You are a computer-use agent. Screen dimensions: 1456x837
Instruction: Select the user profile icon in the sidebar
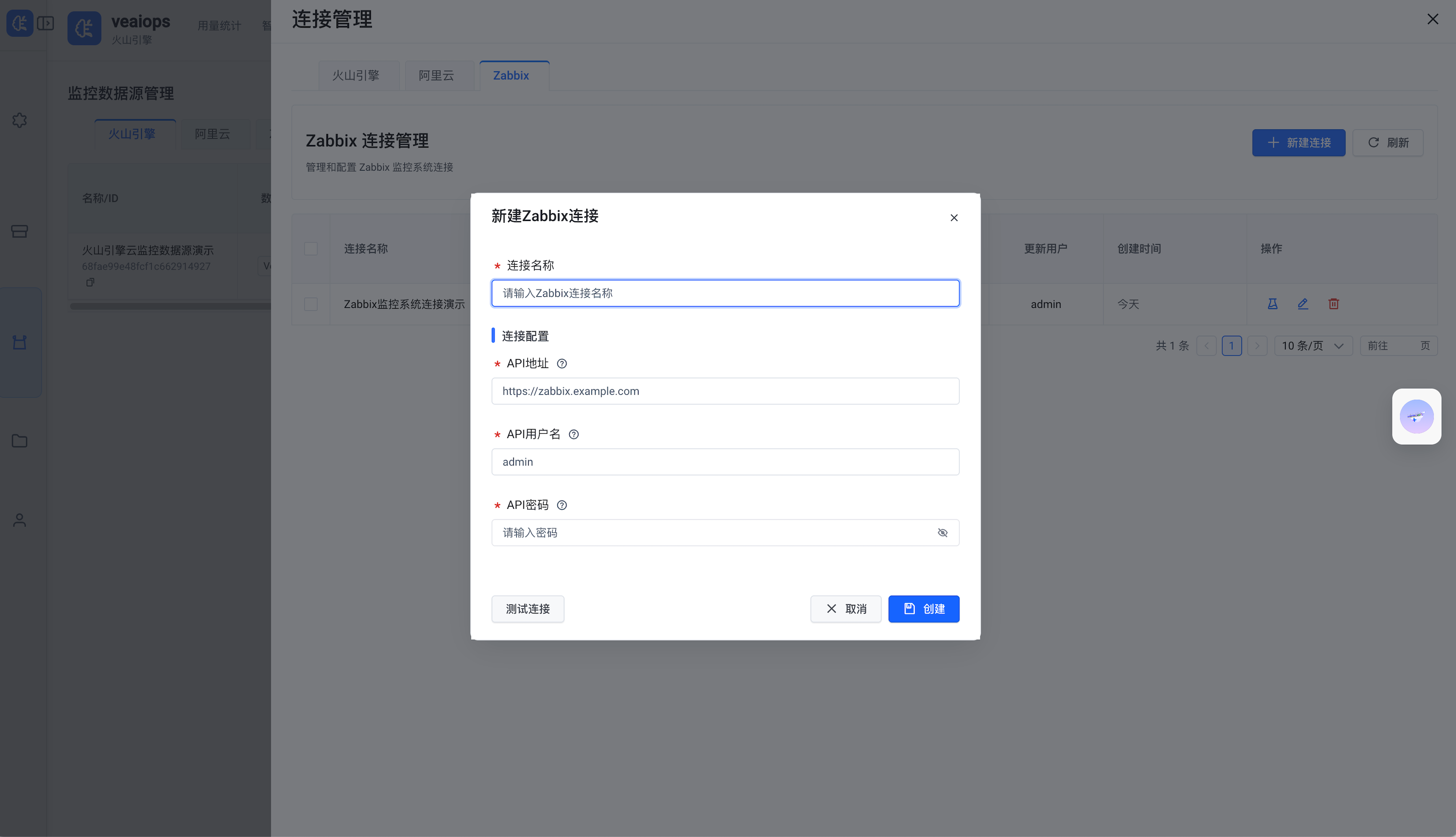[20, 520]
